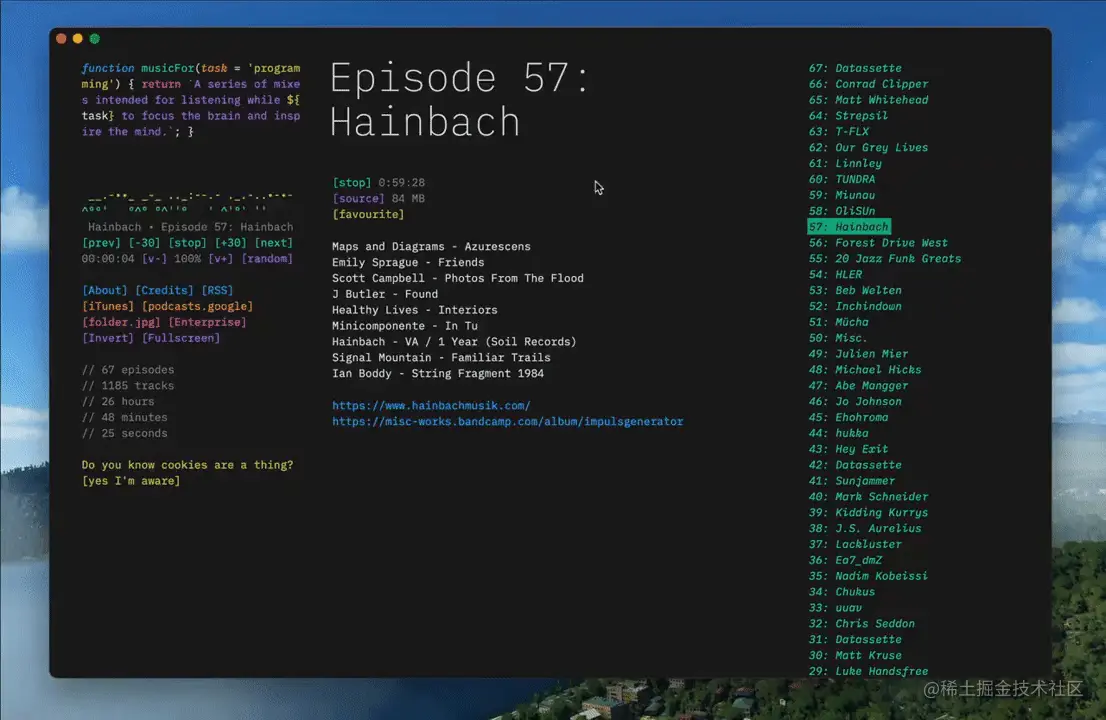The width and height of the screenshot is (1106, 720).
Task: Select episode 51: Mücha
Action: pyautogui.click(x=839, y=322)
